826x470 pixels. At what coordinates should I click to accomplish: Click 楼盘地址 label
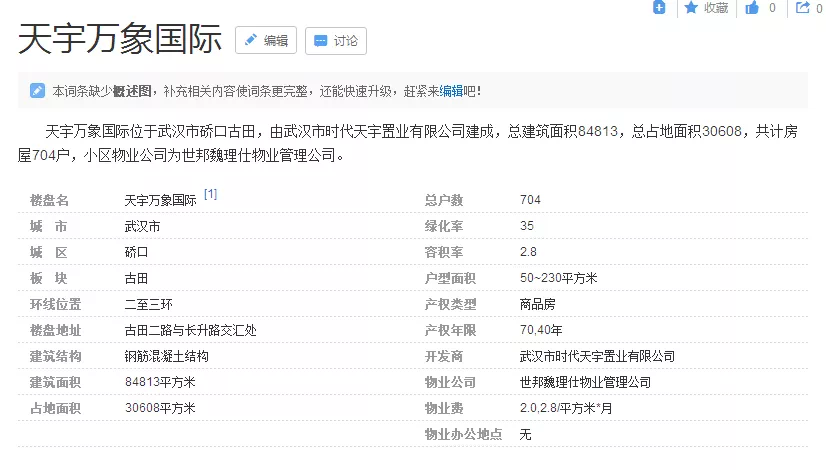click(x=55, y=330)
